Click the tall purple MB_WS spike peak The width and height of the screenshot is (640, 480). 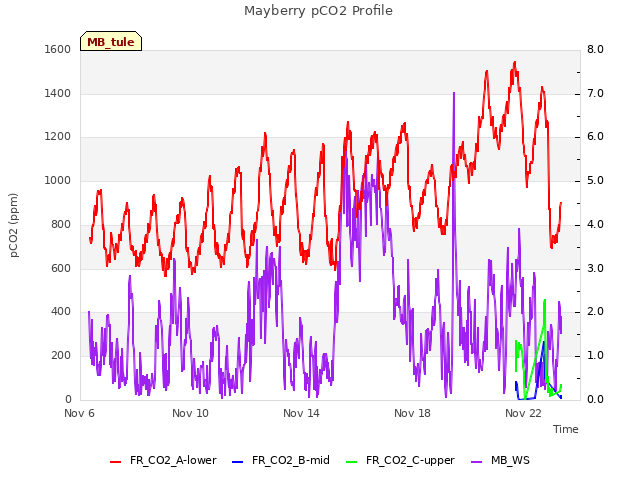click(454, 93)
